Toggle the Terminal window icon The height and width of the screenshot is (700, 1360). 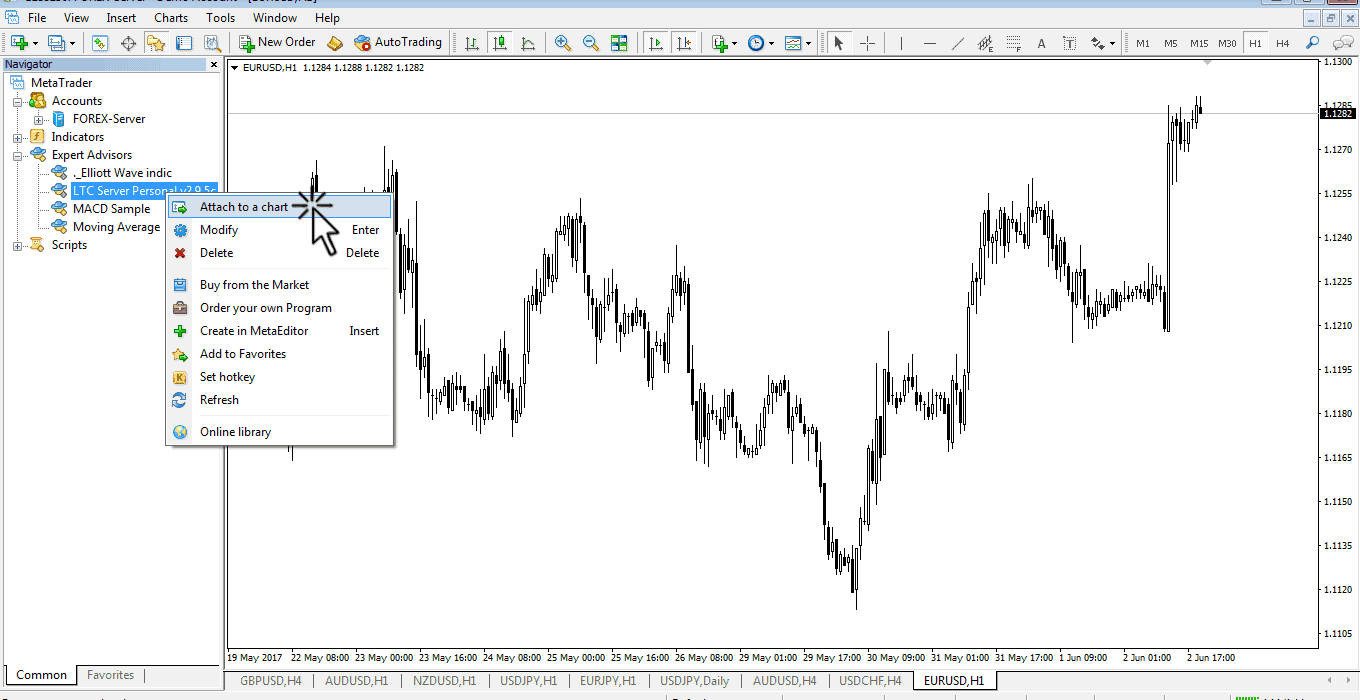click(184, 43)
